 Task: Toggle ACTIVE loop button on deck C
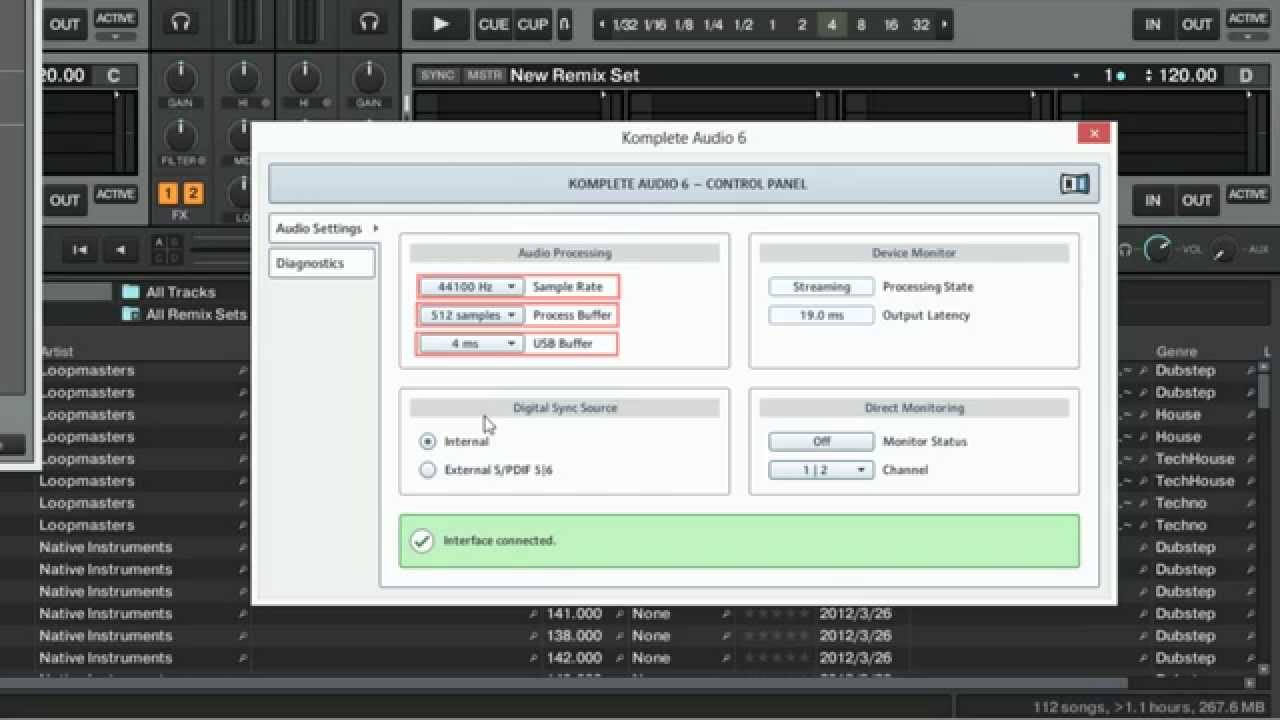click(x=116, y=194)
